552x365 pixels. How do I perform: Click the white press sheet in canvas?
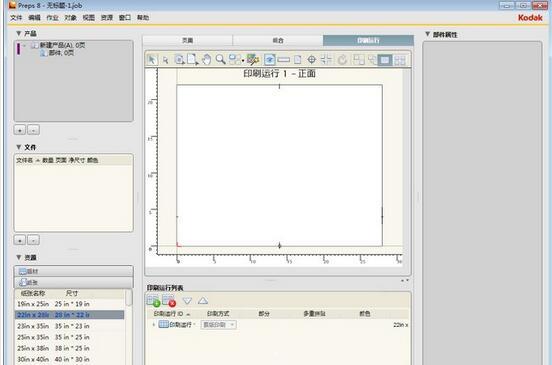tap(280, 165)
